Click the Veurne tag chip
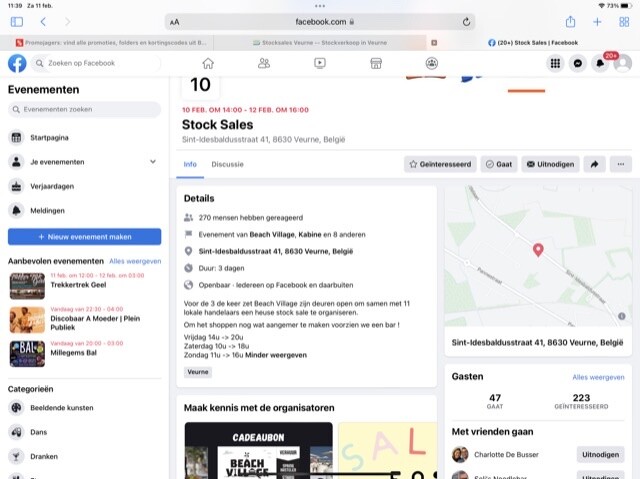 (x=198, y=372)
